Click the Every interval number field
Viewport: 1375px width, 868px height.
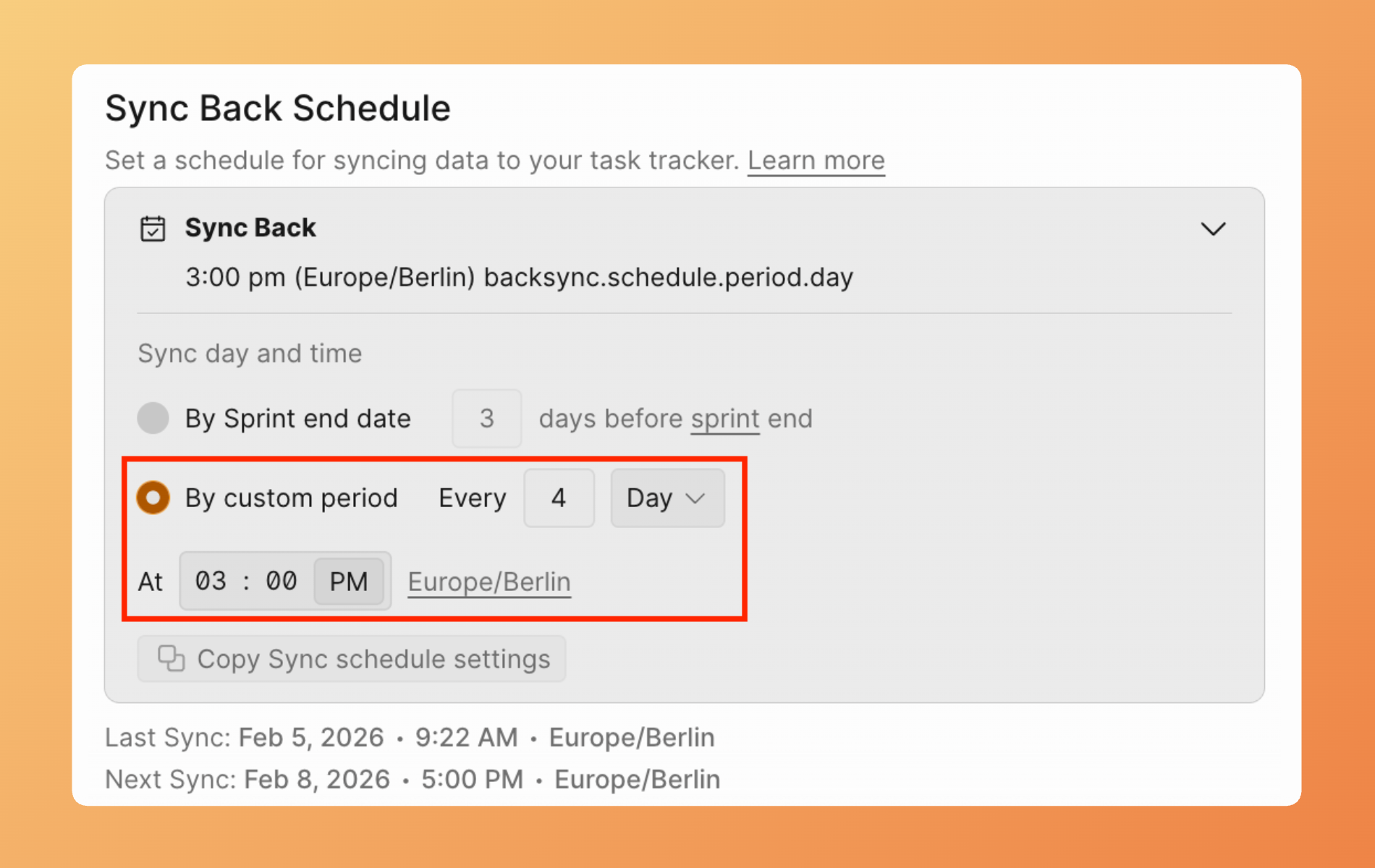click(559, 498)
